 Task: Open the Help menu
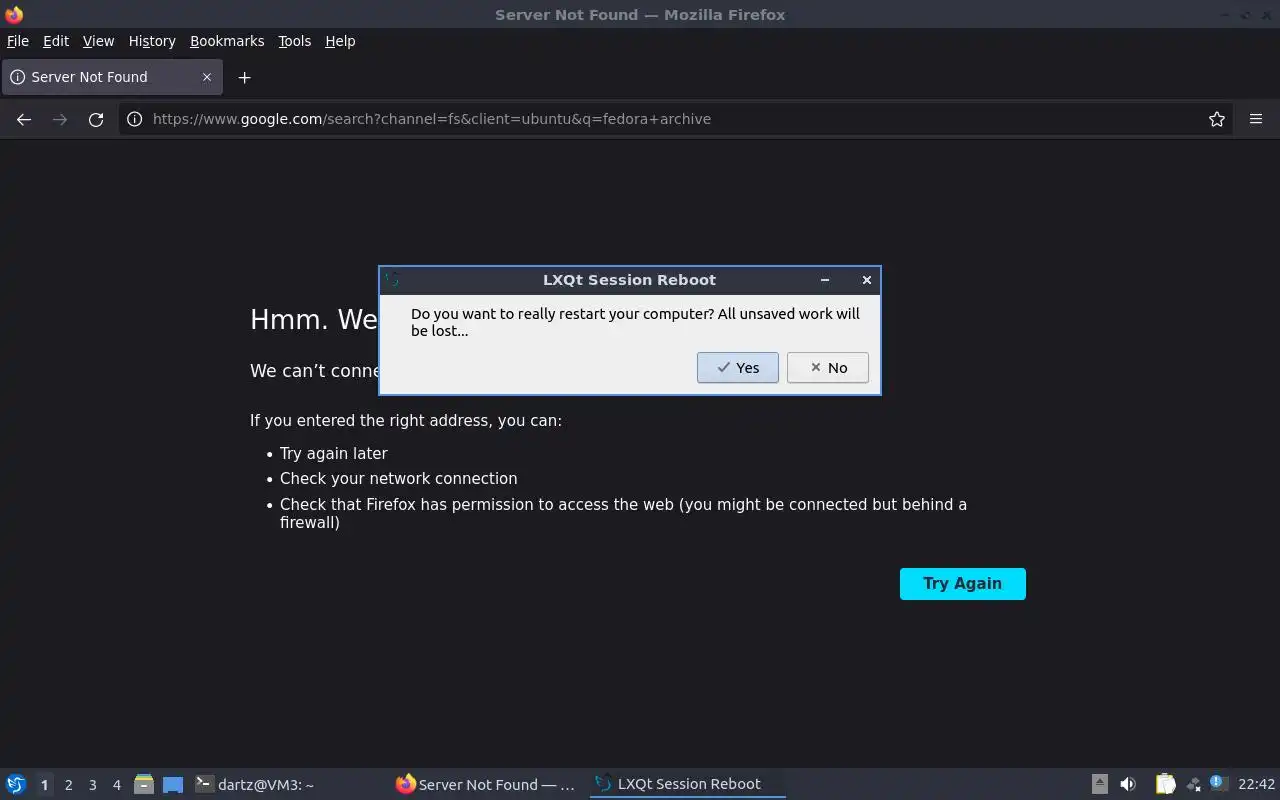pyautogui.click(x=340, y=41)
